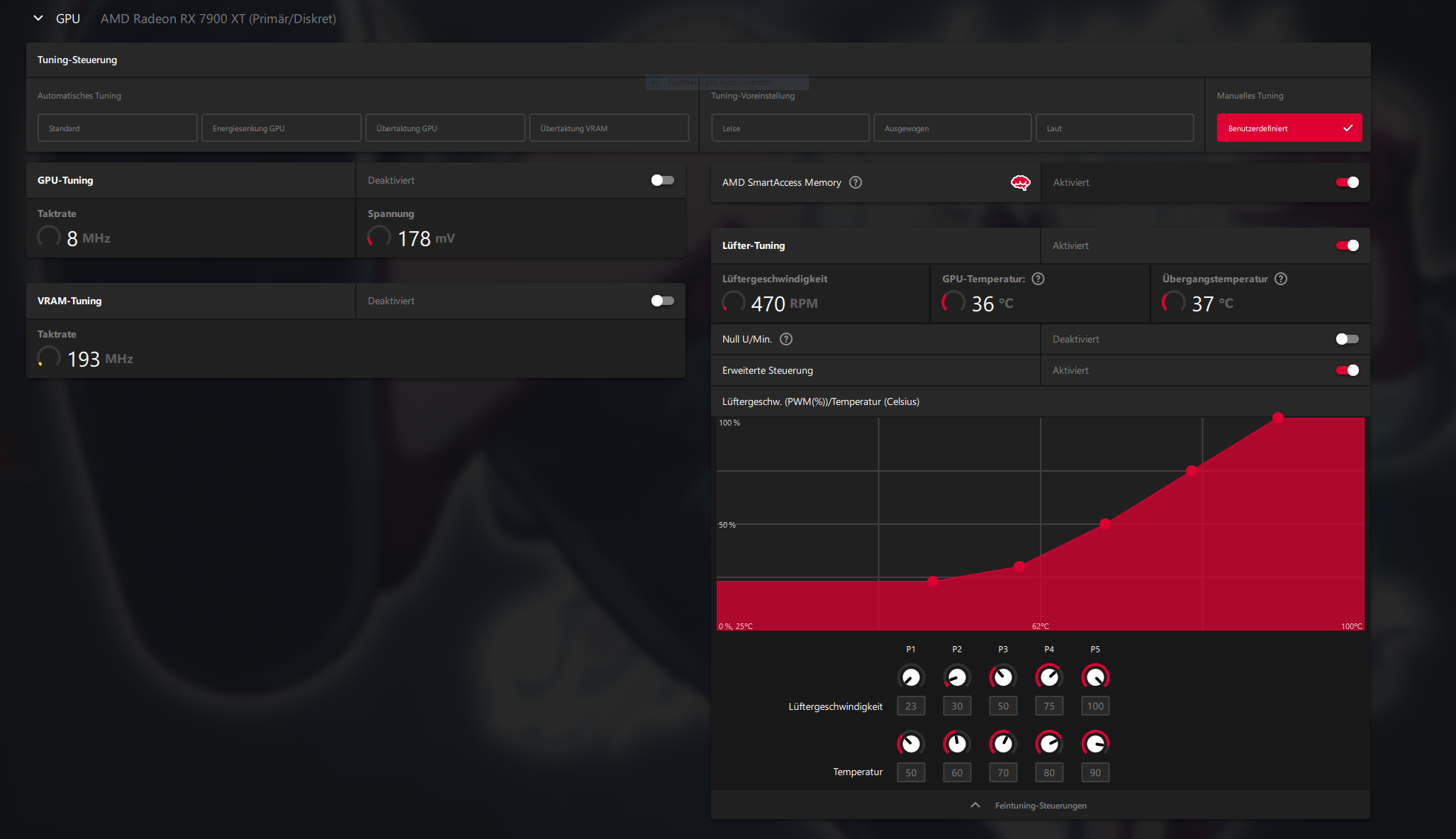Image resolution: width=1456 pixels, height=839 pixels.
Task: Open help for Übergangstemperatur
Action: pos(1281,279)
